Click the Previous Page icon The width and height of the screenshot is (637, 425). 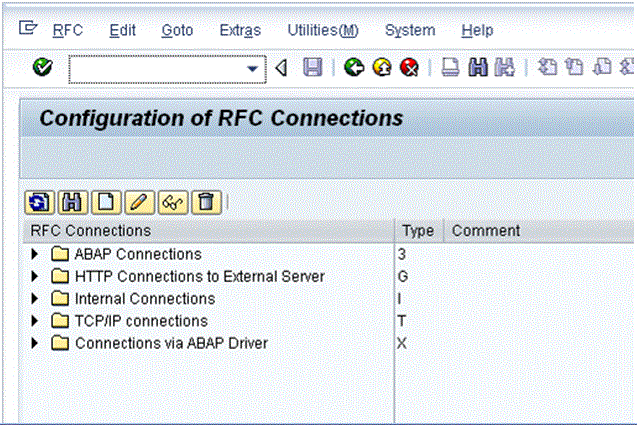[x=574, y=67]
